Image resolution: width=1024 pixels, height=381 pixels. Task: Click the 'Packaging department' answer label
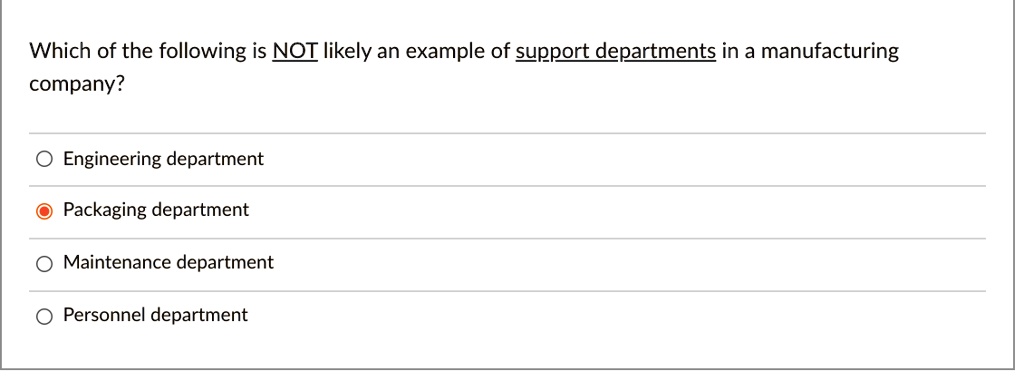156,210
